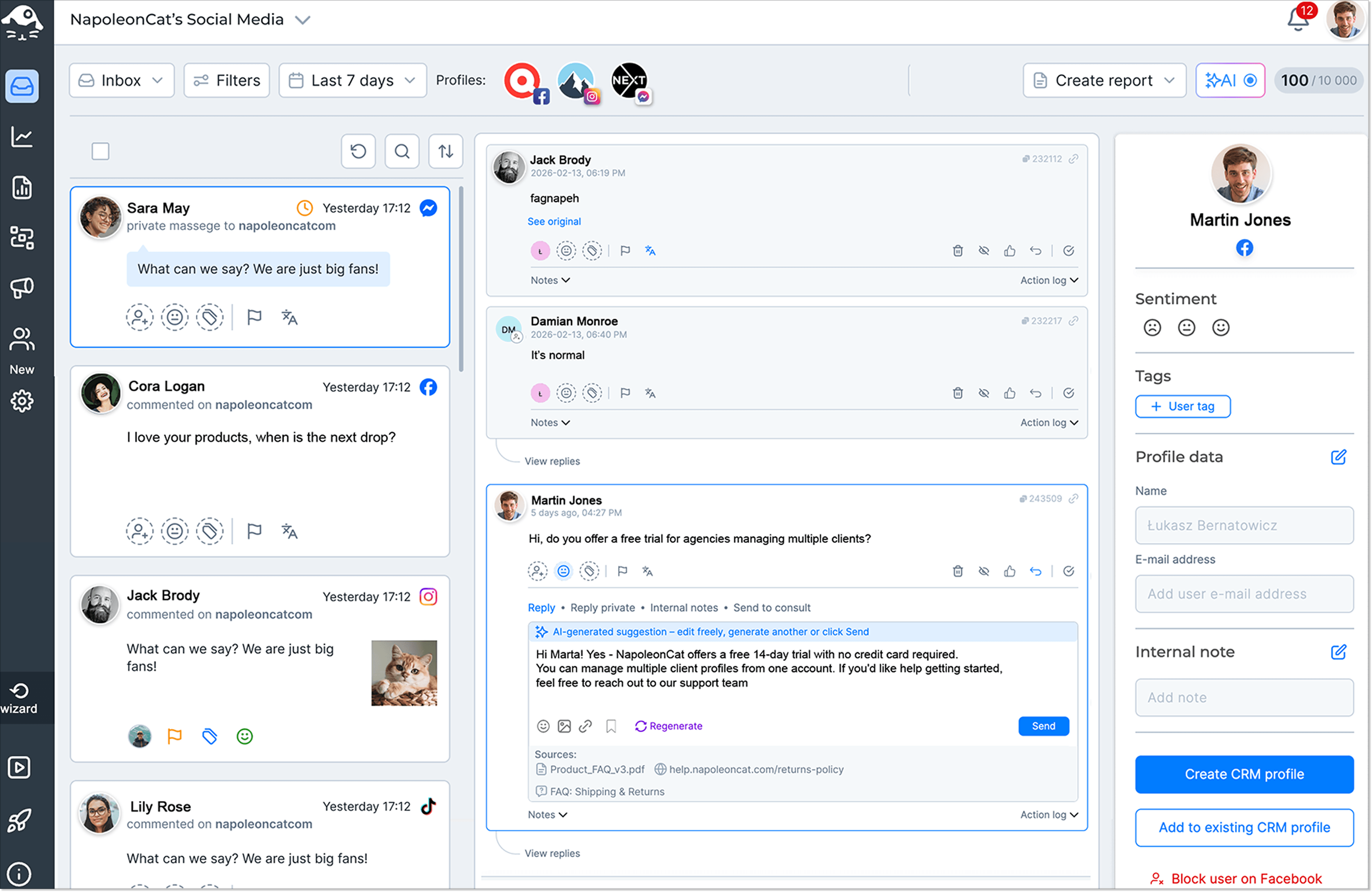The image size is (1372, 892).
Task: Delete Jack Brody's fagnapeh comment
Action: pyautogui.click(x=958, y=251)
